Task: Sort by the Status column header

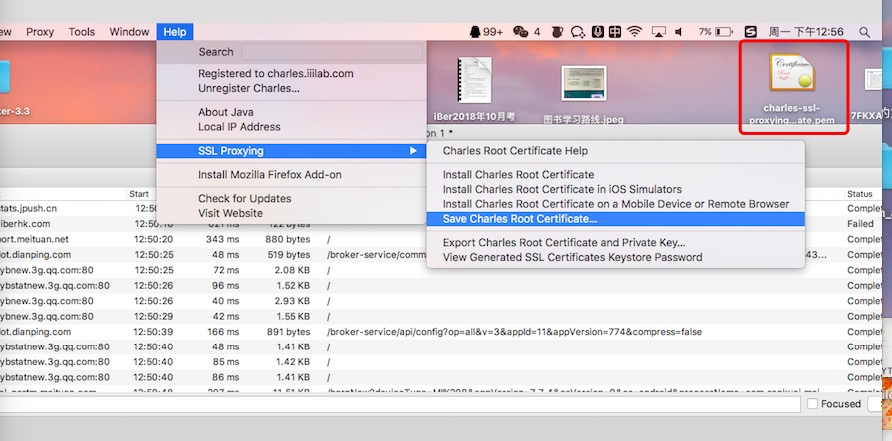Action: coord(860,194)
